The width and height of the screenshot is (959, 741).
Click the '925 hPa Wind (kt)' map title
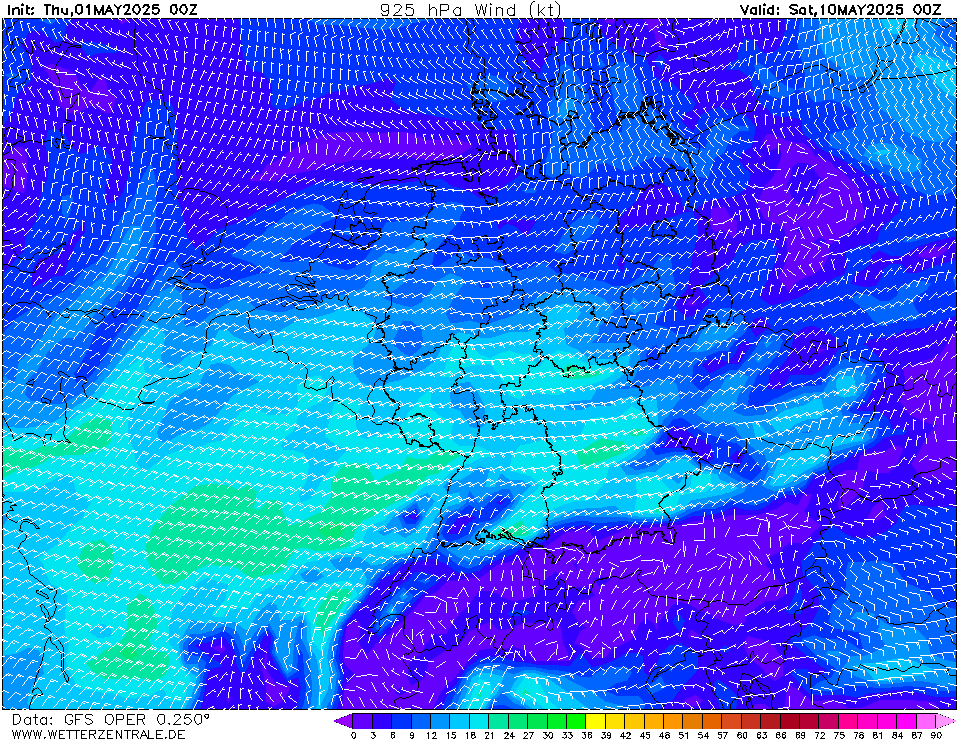tap(470, 9)
